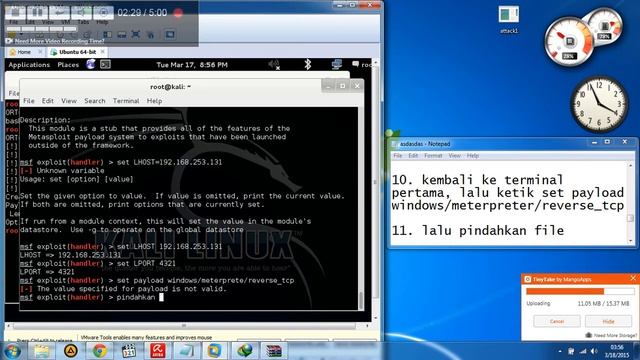Launch terminal from the Kali top panel
The image size is (640, 360).
click(x=105, y=64)
